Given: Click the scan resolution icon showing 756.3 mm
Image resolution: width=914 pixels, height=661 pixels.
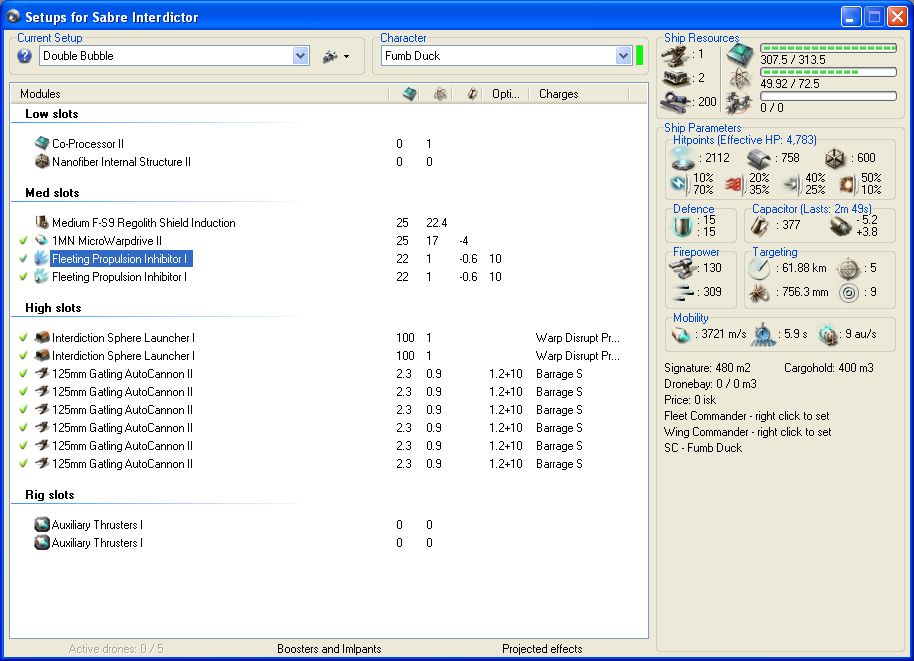Looking at the screenshot, I should 759,293.
